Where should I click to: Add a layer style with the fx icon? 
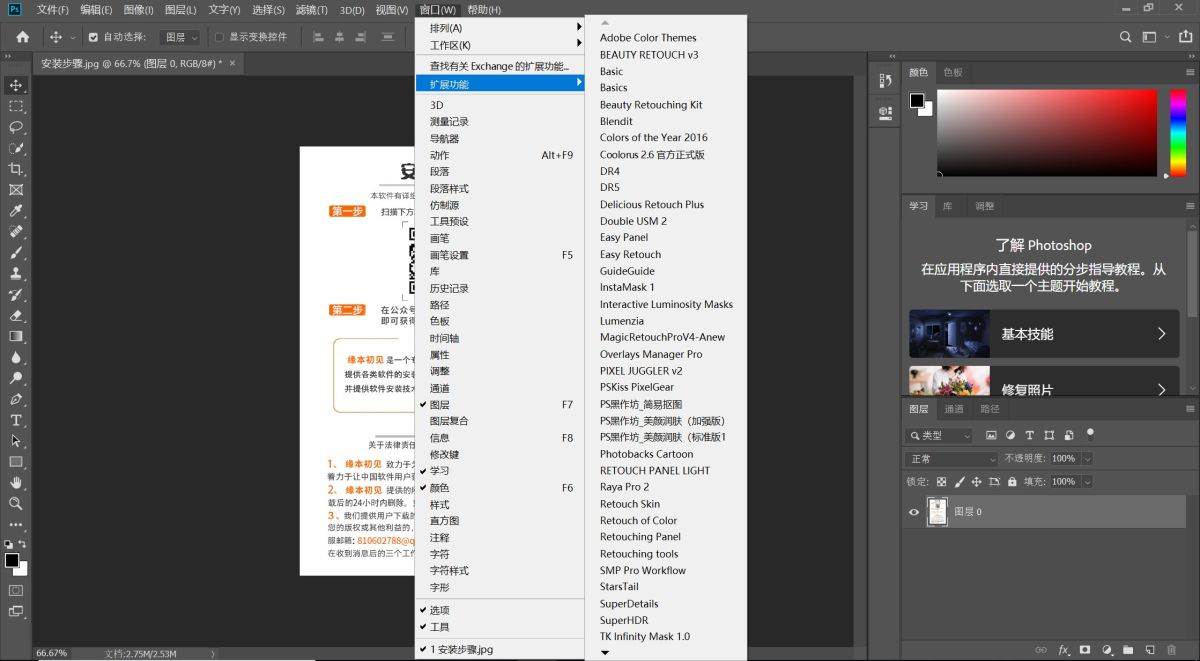click(1064, 650)
